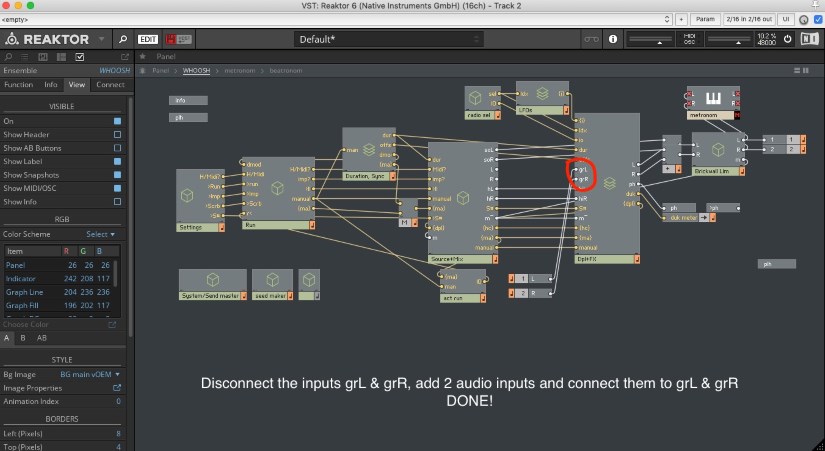825x451 pixels.
Task: Open the Bg Image dropdown
Action: (x=90, y=373)
